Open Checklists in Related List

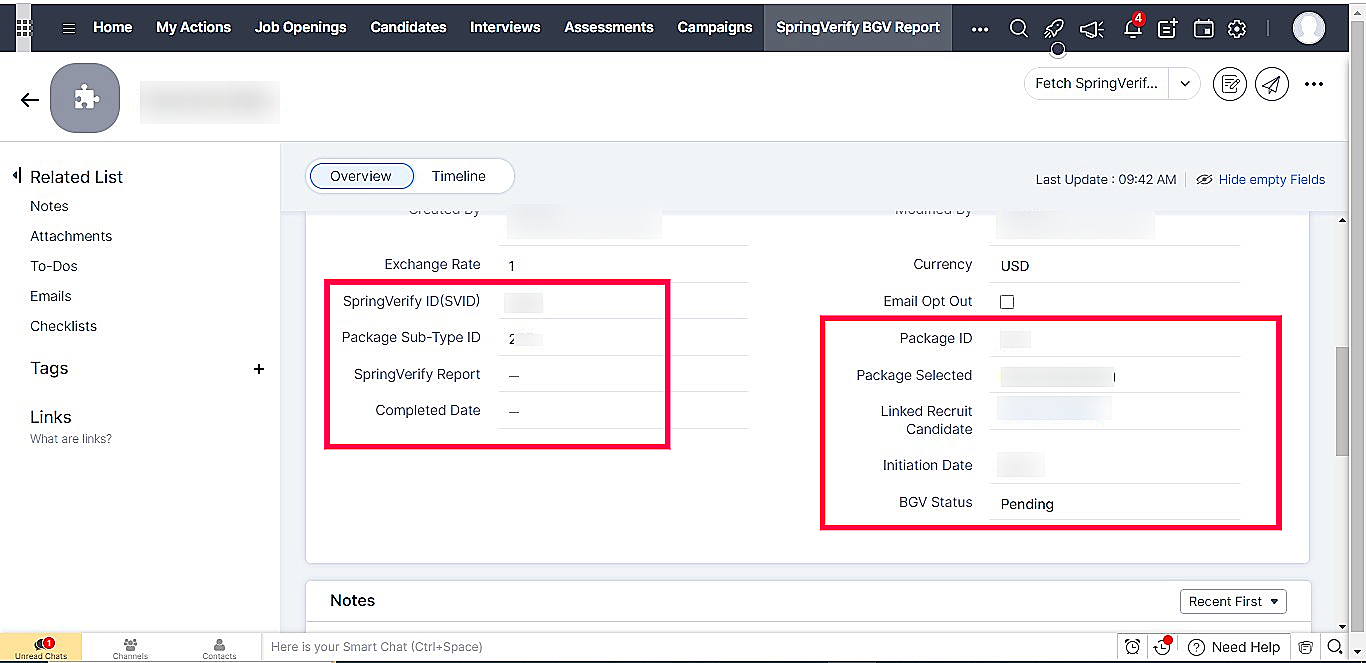64,326
